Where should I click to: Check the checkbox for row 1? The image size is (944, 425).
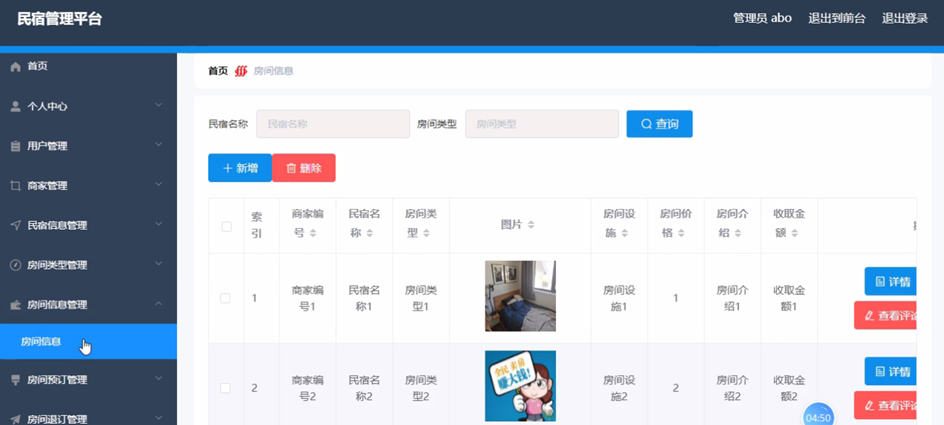click(225, 298)
